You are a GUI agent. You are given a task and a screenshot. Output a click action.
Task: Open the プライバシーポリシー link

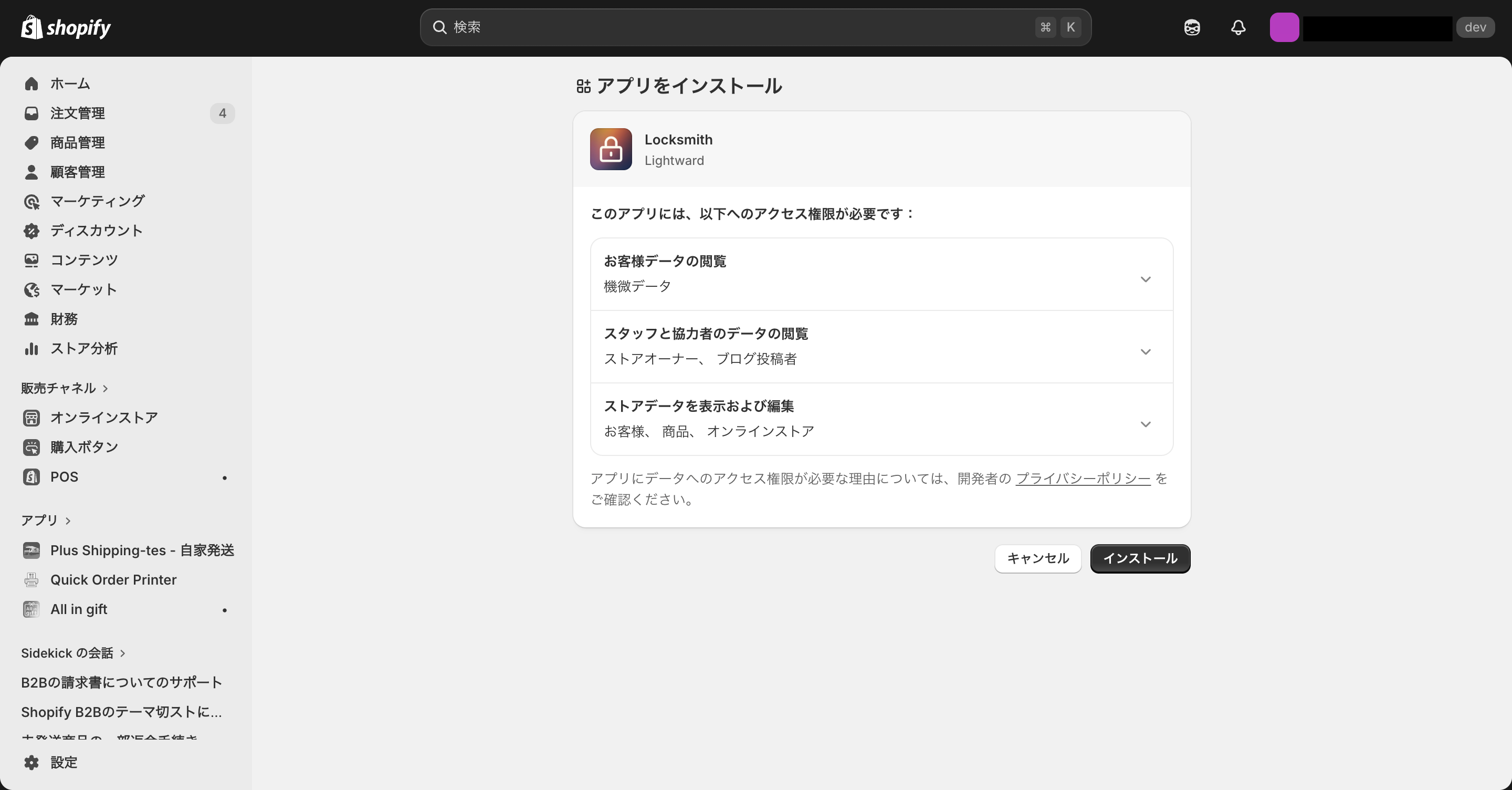coord(1083,479)
